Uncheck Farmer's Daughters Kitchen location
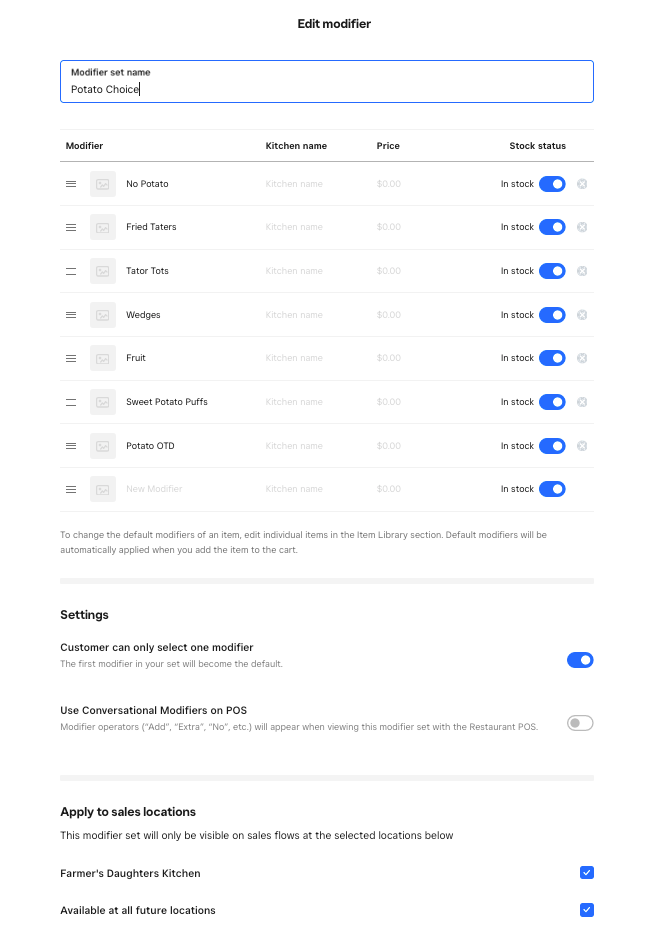The height and width of the screenshot is (939, 657). pyautogui.click(x=587, y=873)
